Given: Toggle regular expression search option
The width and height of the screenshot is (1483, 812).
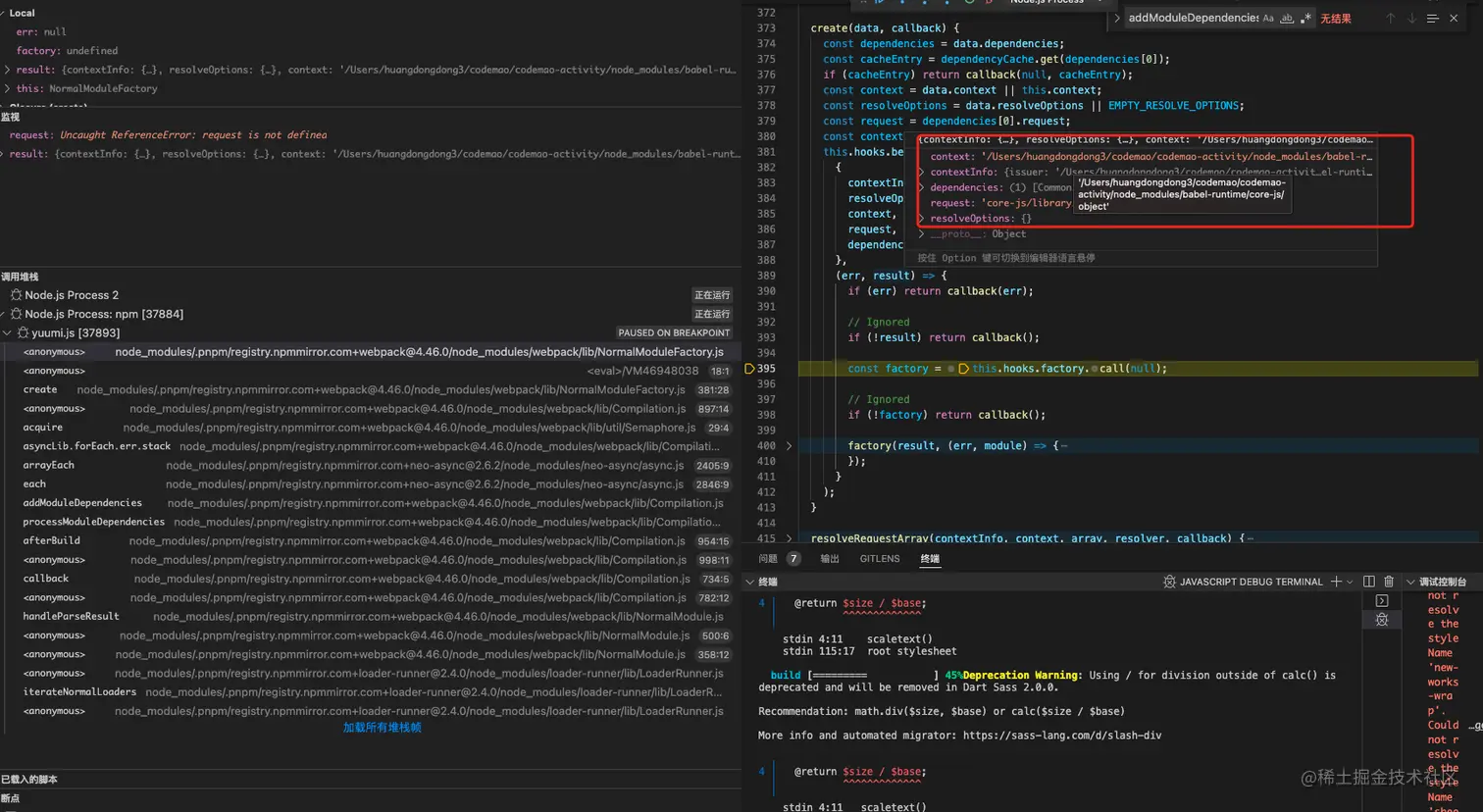Looking at the screenshot, I should pyautogui.click(x=1305, y=19).
